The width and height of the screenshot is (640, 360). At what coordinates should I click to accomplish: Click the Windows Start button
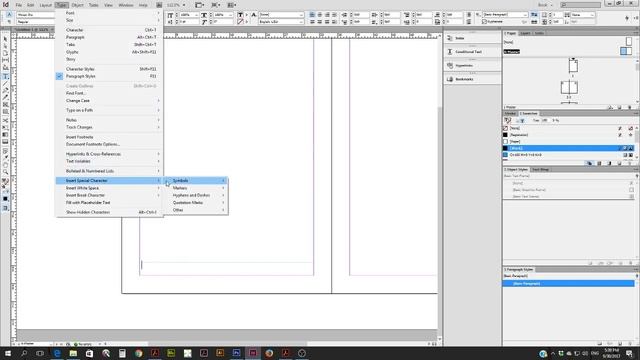8,353
